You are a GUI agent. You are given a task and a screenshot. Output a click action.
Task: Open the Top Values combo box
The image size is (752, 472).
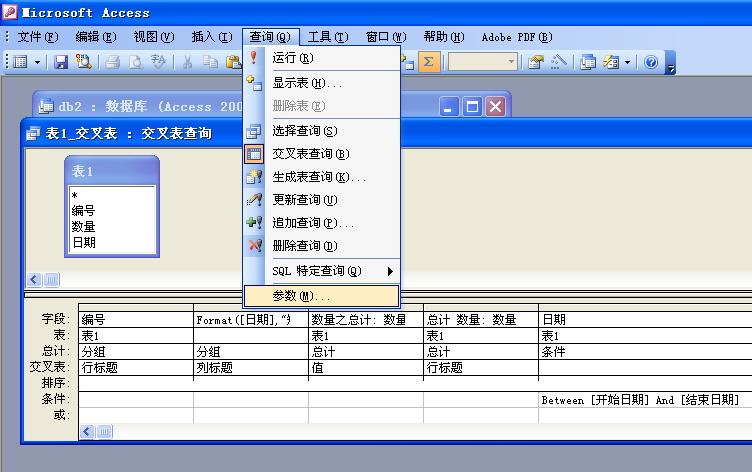click(x=482, y=62)
